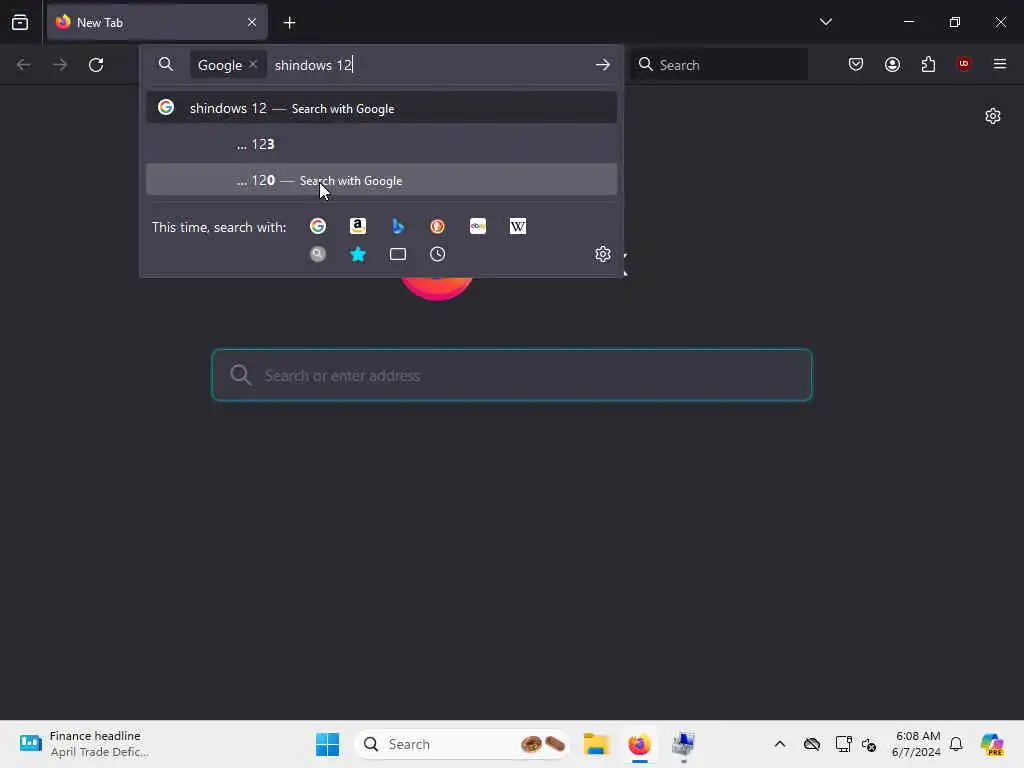This screenshot has width=1024, height=768.
Task: Open search settings gear in dropdown
Action: pyautogui.click(x=603, y=254)
